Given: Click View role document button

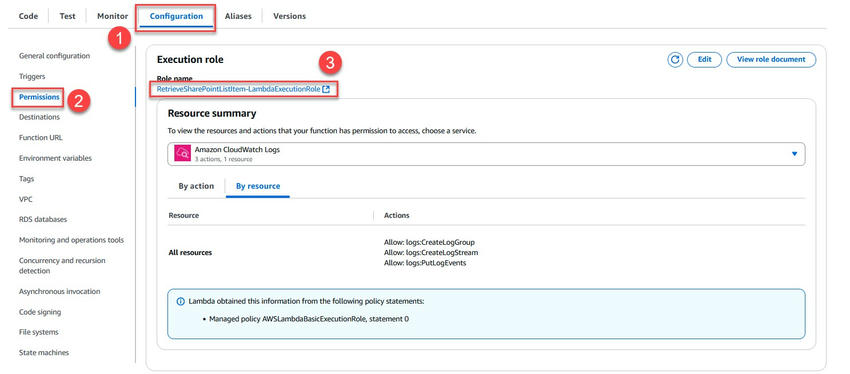Looking at the screenshot, I should coord(771,60).
